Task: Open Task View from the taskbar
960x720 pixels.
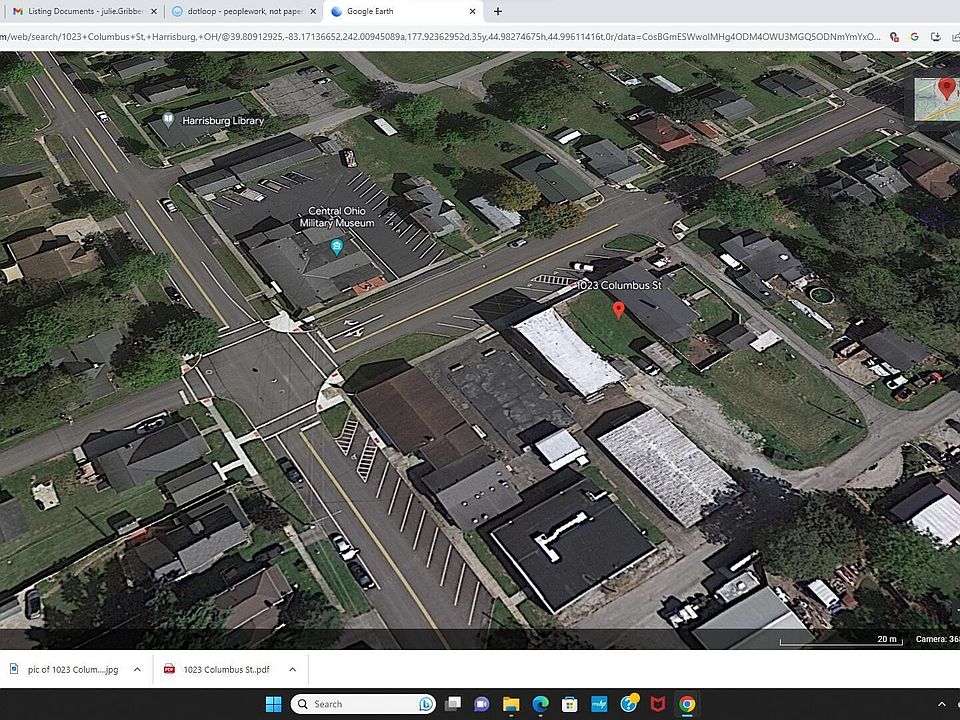Action: [453, 704]
